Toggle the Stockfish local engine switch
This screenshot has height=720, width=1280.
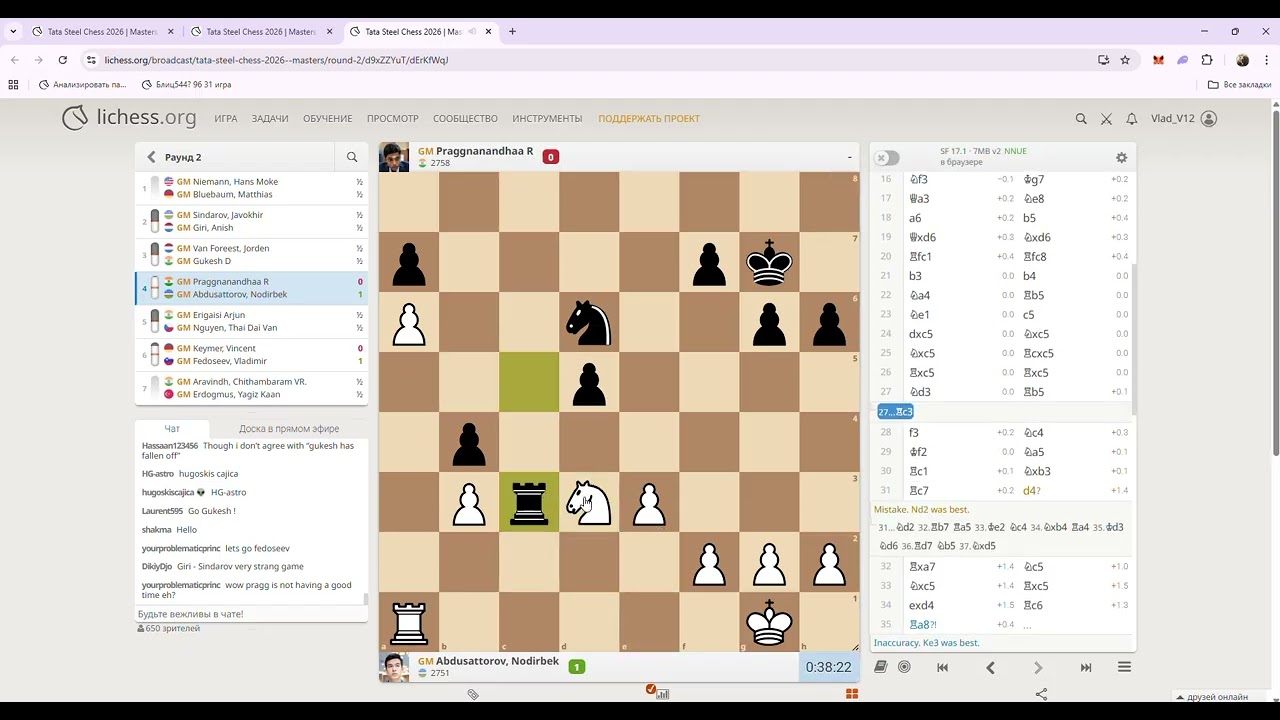(x=886, y=158)
